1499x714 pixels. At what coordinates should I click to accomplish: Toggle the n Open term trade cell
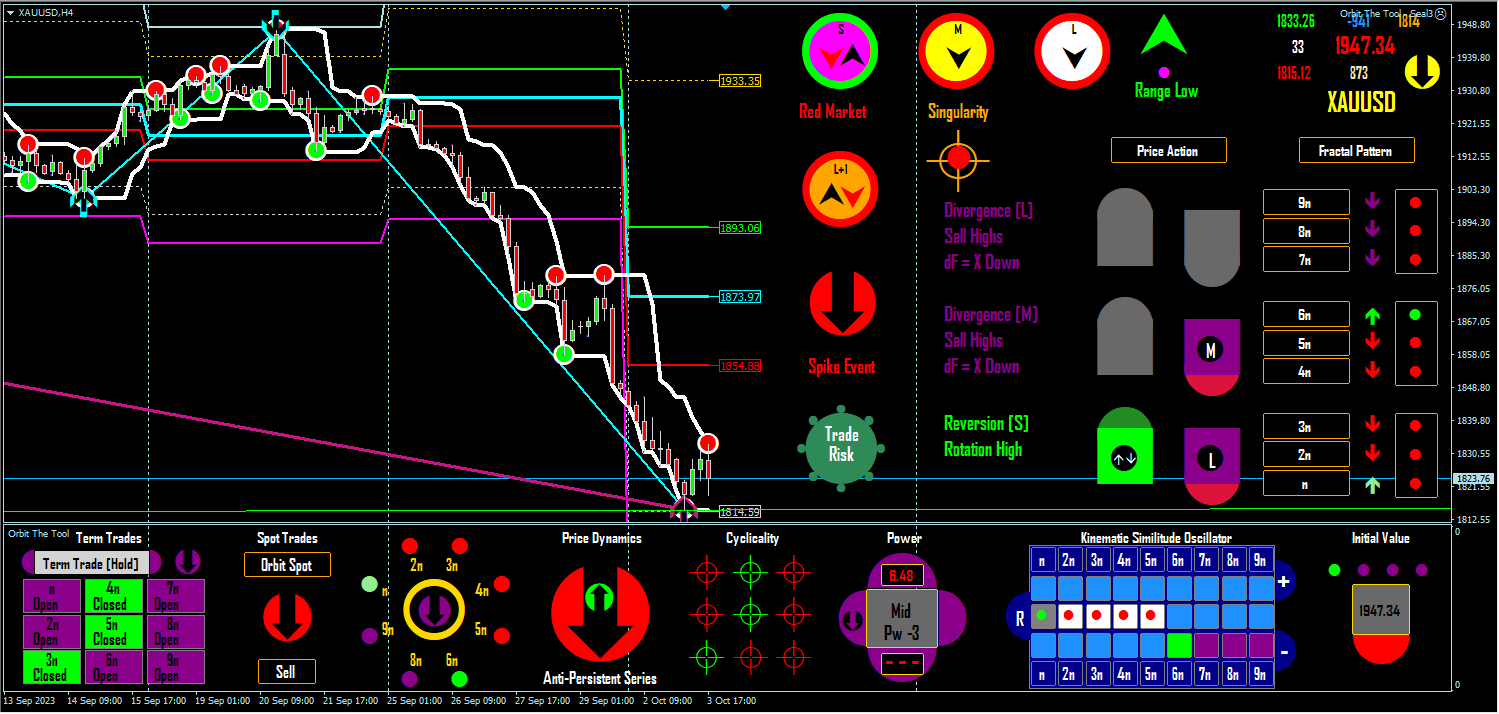coord(51,596)
